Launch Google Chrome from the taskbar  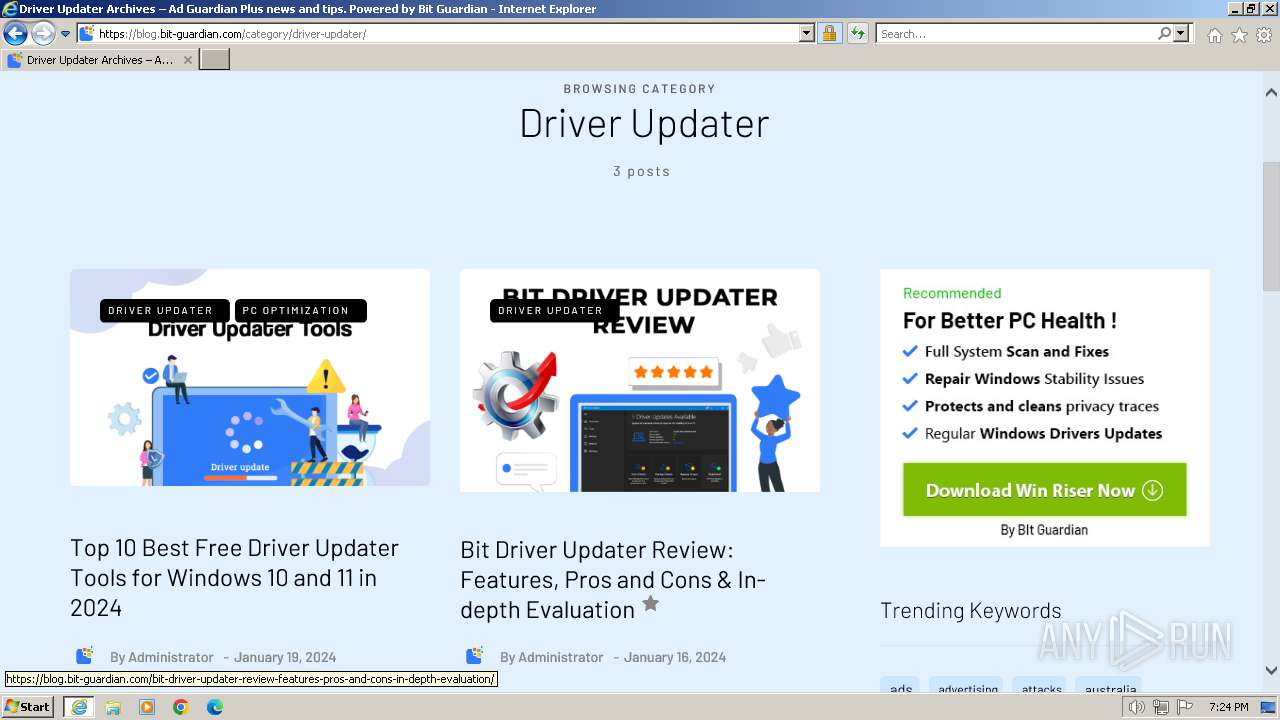[x=181, y=707]
